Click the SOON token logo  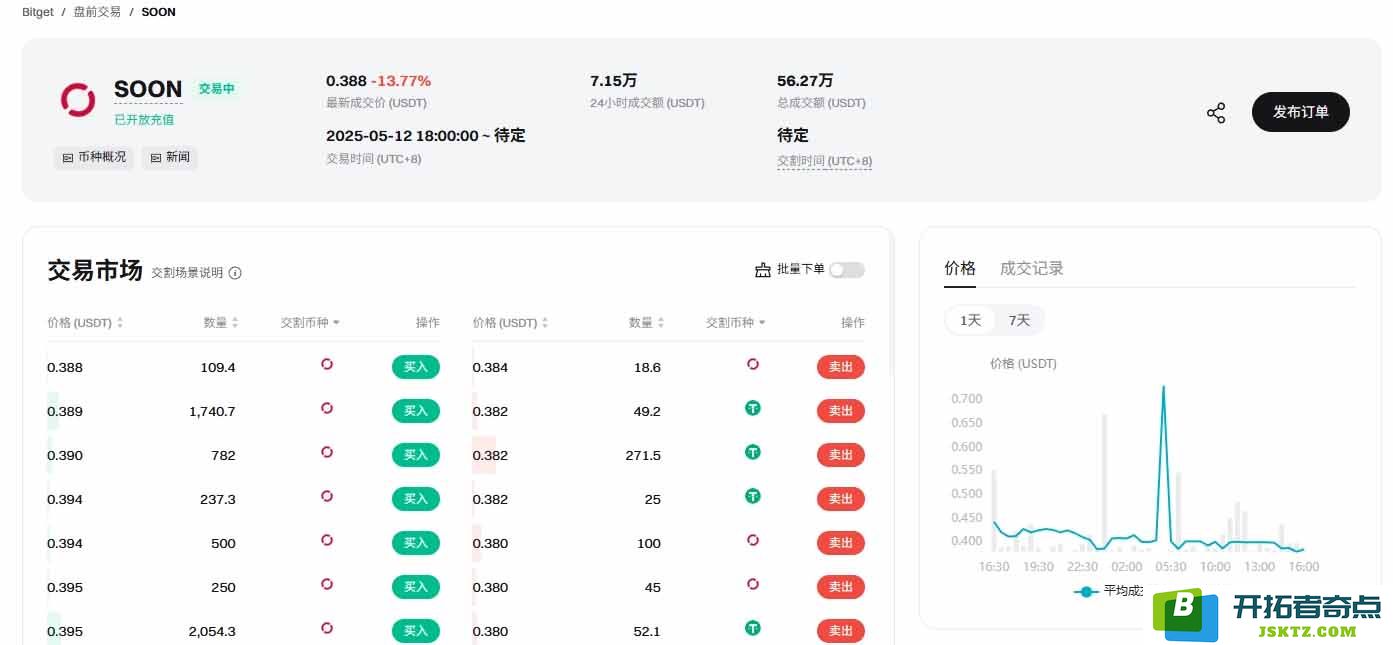click(x=78, y=99)
